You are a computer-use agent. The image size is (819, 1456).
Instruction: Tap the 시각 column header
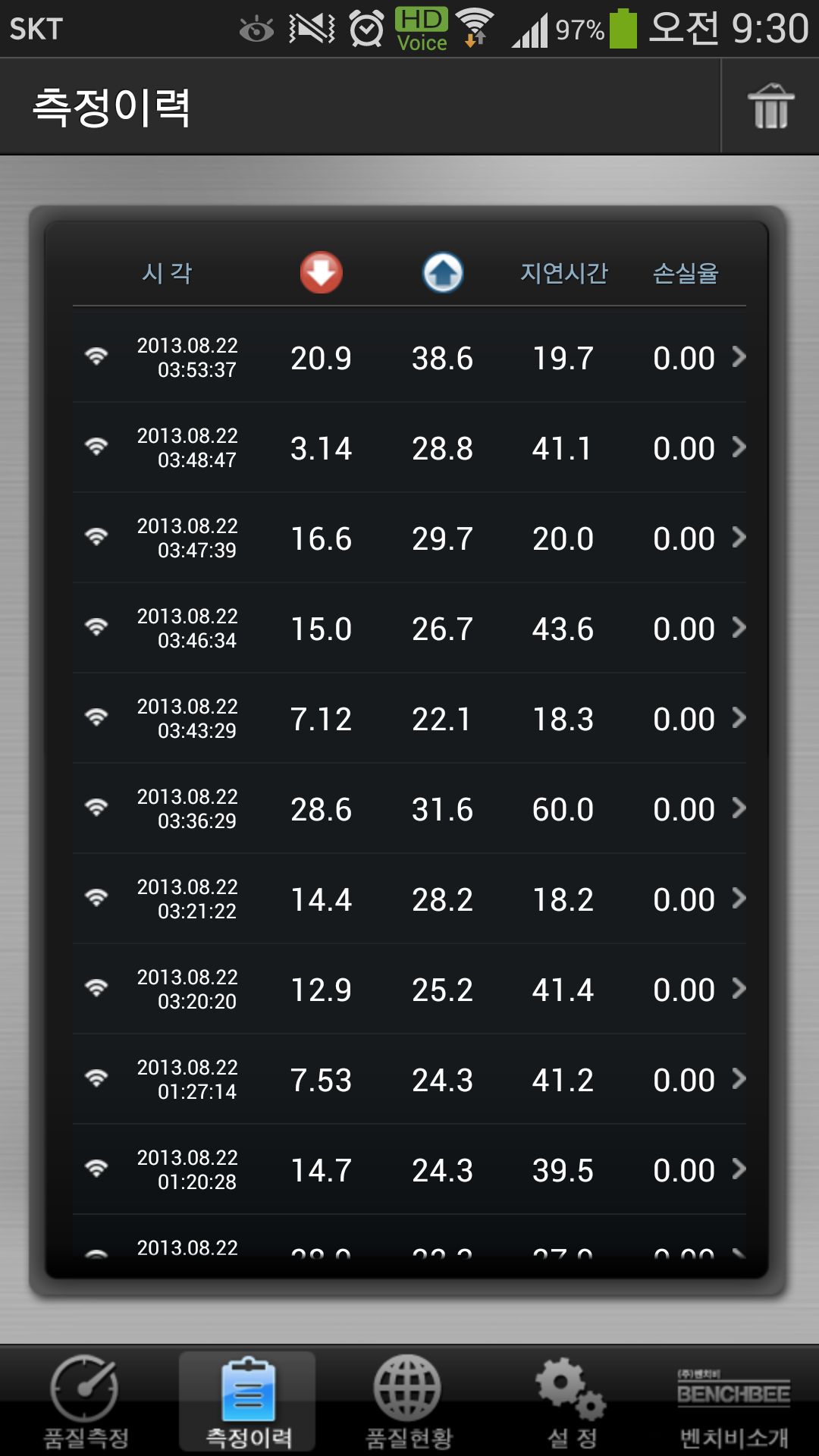[167, 273]
